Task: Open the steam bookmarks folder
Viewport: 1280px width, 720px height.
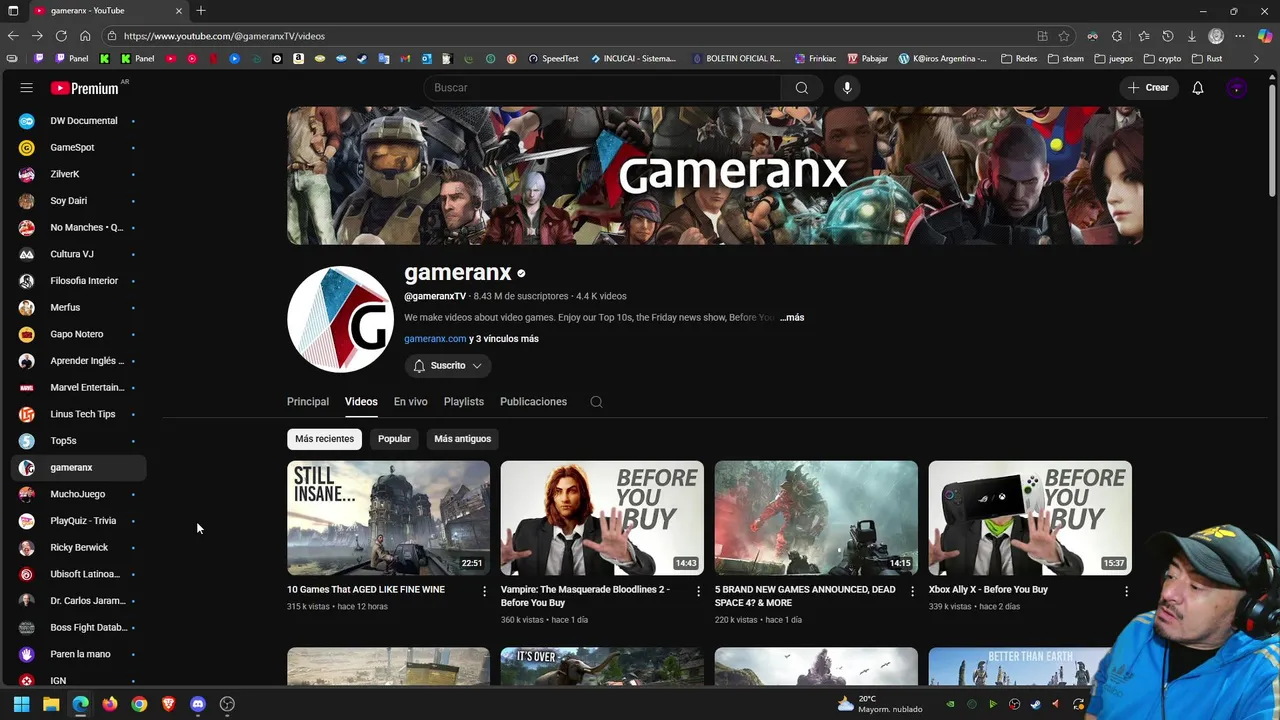Action: pos(1066,58)
